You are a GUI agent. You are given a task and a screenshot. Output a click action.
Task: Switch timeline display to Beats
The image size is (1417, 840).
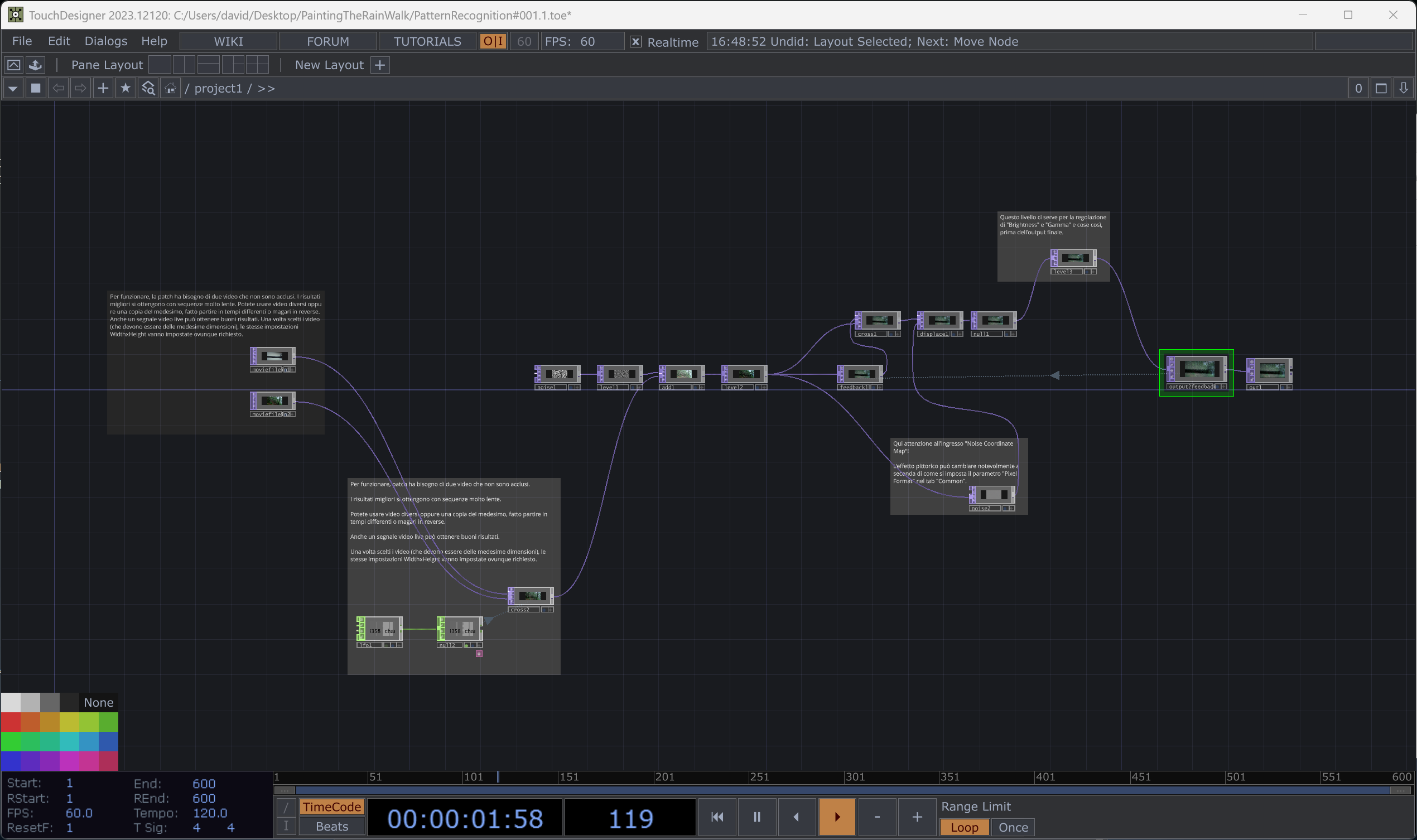point(332,827)
